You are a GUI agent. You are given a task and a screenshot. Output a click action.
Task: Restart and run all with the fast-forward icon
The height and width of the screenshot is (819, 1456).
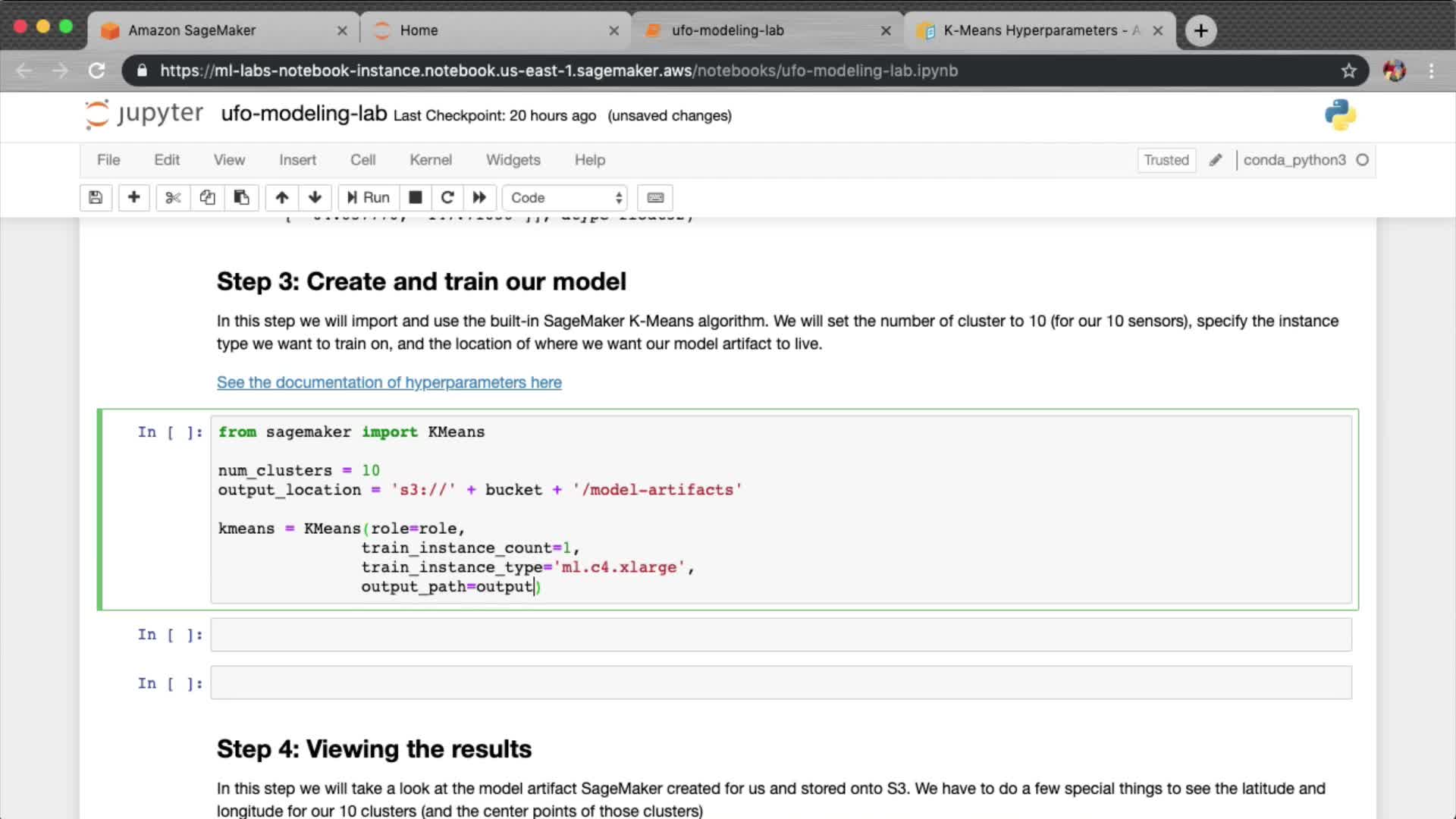click(479, 198)
